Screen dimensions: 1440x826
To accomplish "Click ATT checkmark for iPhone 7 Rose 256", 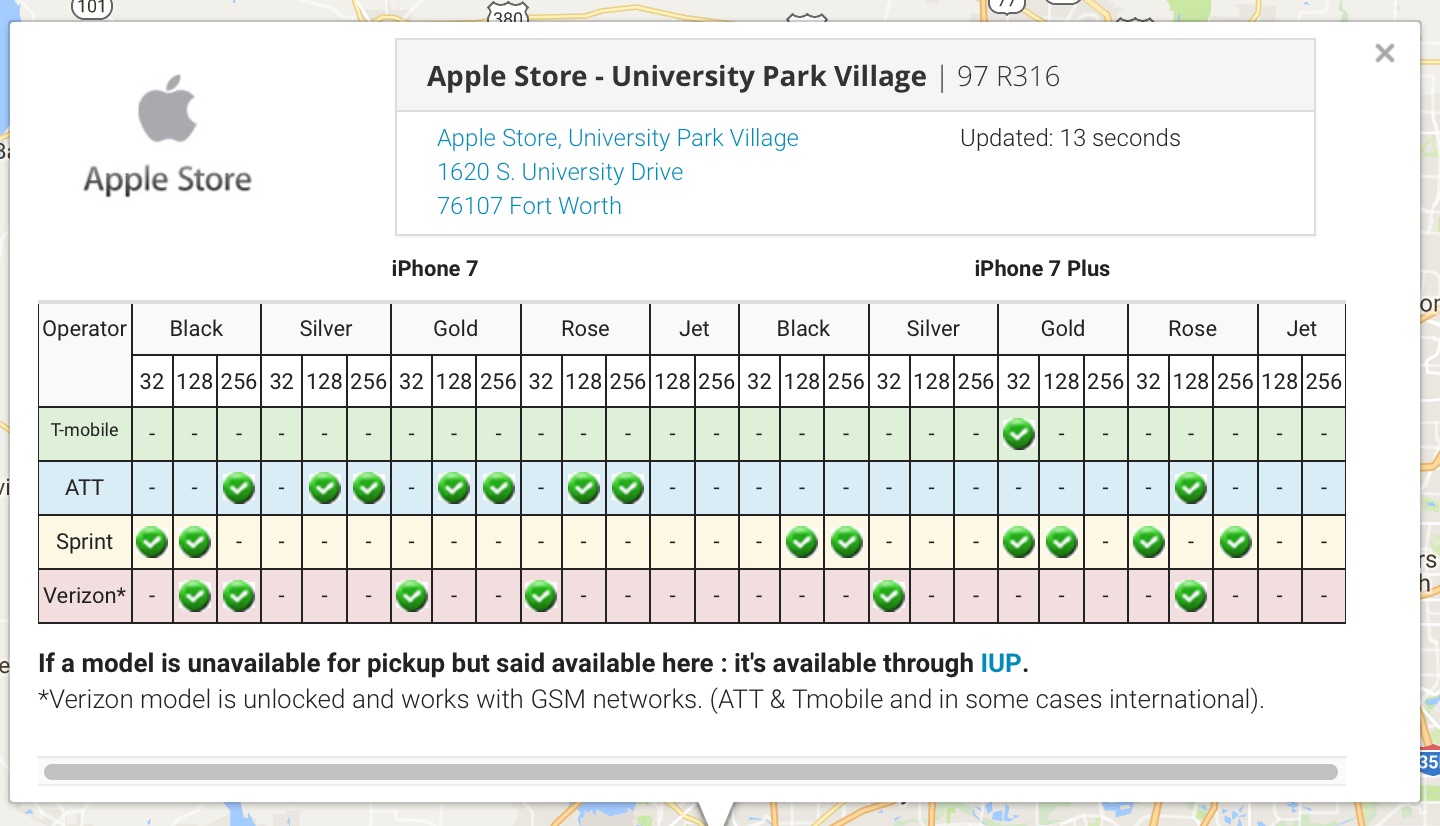I will pos(628,489).
